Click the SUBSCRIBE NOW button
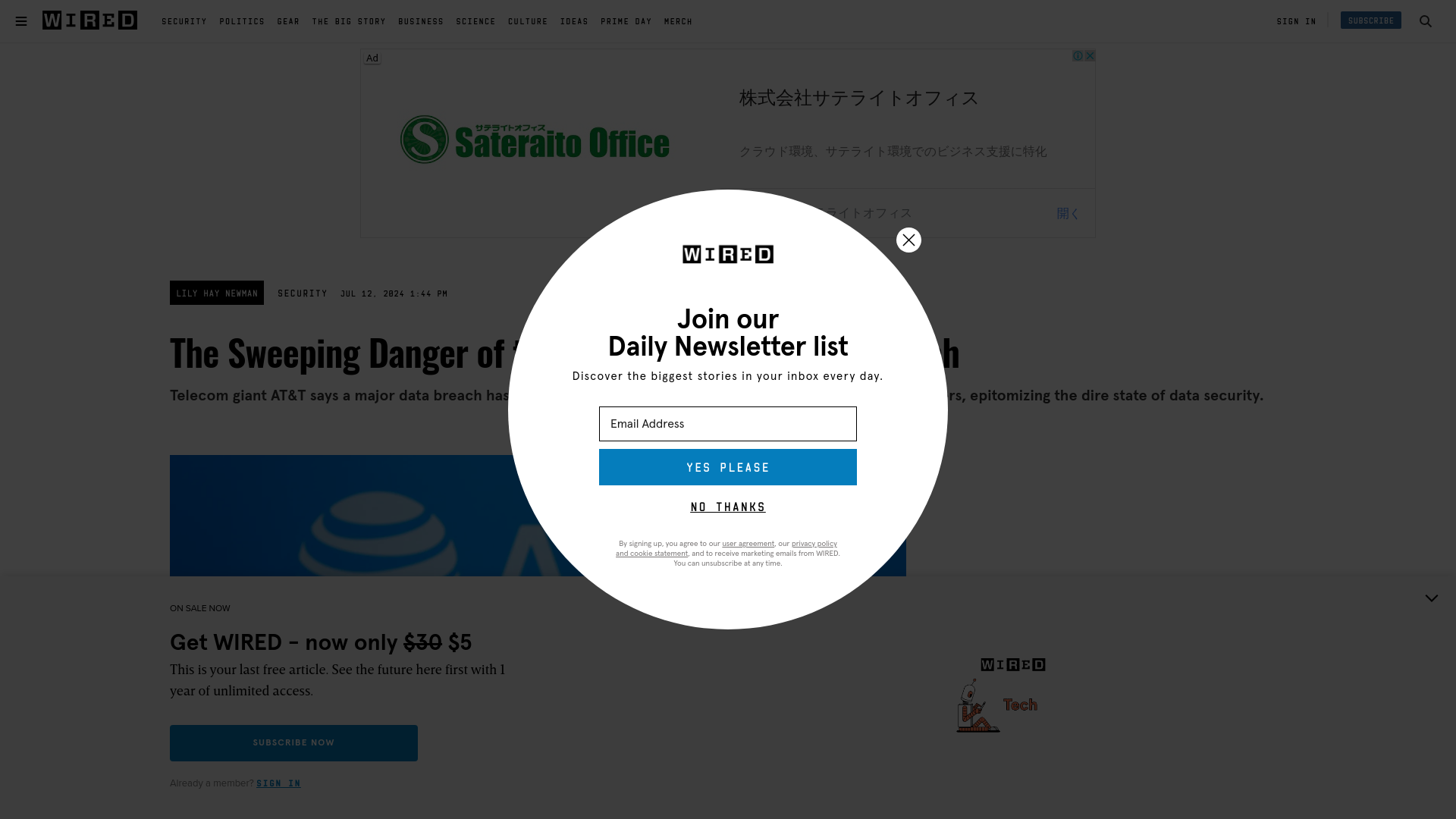This screenshot has width=1456, height=819. (x=293, y=742)
